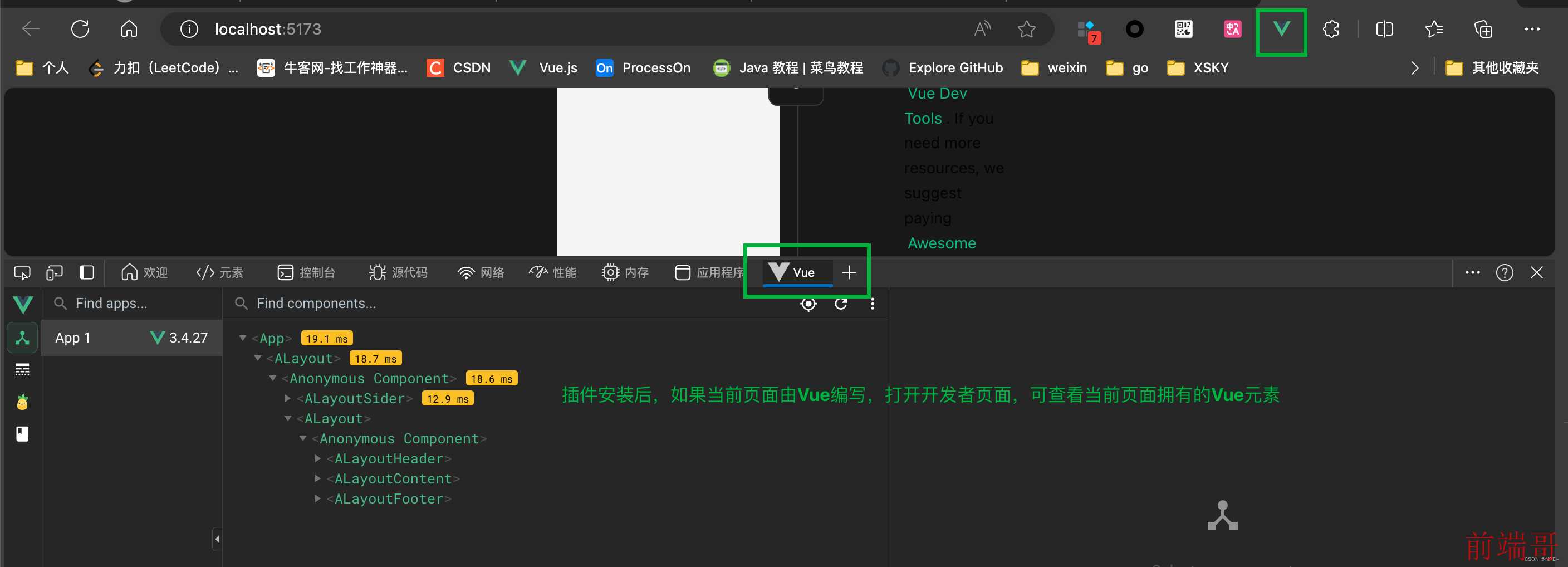The image size is (1568, 567).
Task: Toggle device emulation mode
Action: coord(54,272)
